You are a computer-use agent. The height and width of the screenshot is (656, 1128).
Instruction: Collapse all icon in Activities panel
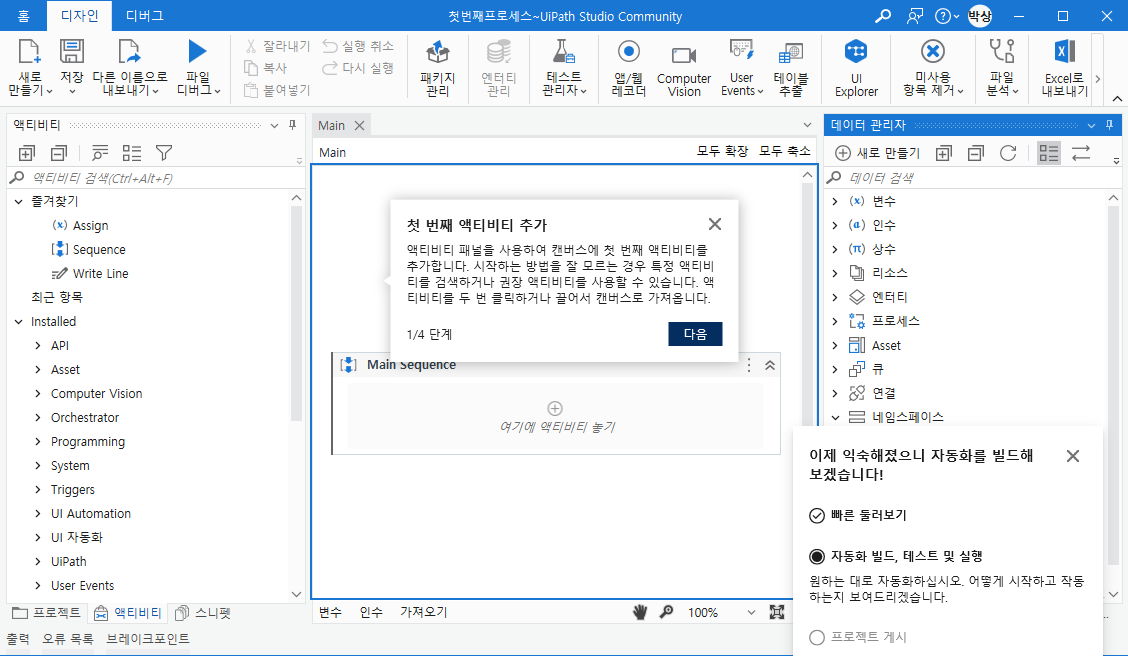click(59, 152)
